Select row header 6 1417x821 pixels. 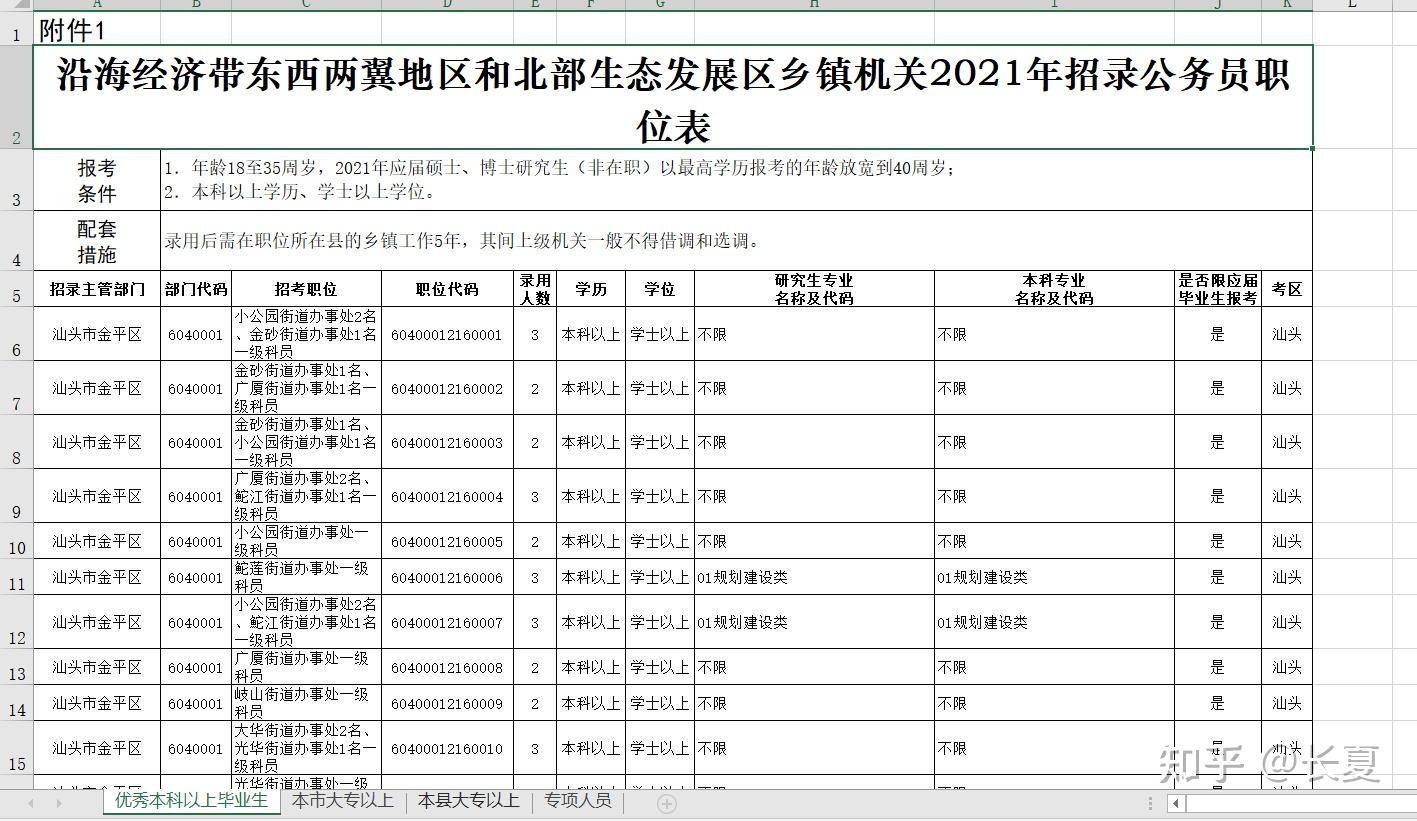[x=16, y=334]
